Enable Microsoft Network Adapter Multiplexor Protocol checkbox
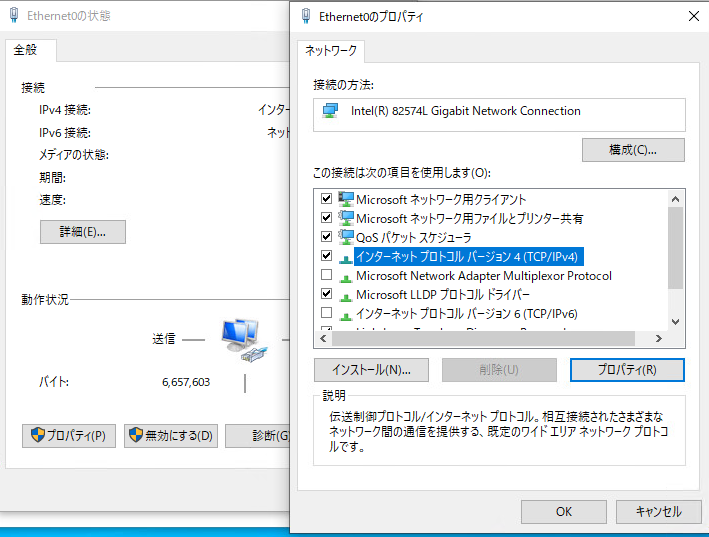Screen dimensions: 709x537 click(326, 275)
